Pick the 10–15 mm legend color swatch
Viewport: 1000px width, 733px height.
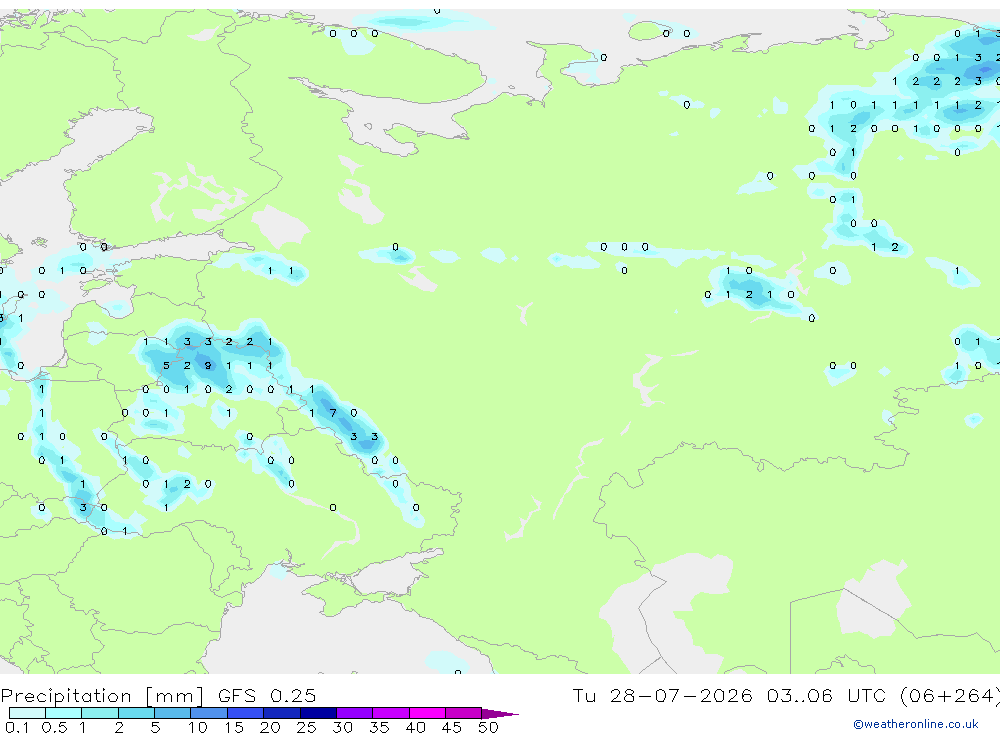209,713
